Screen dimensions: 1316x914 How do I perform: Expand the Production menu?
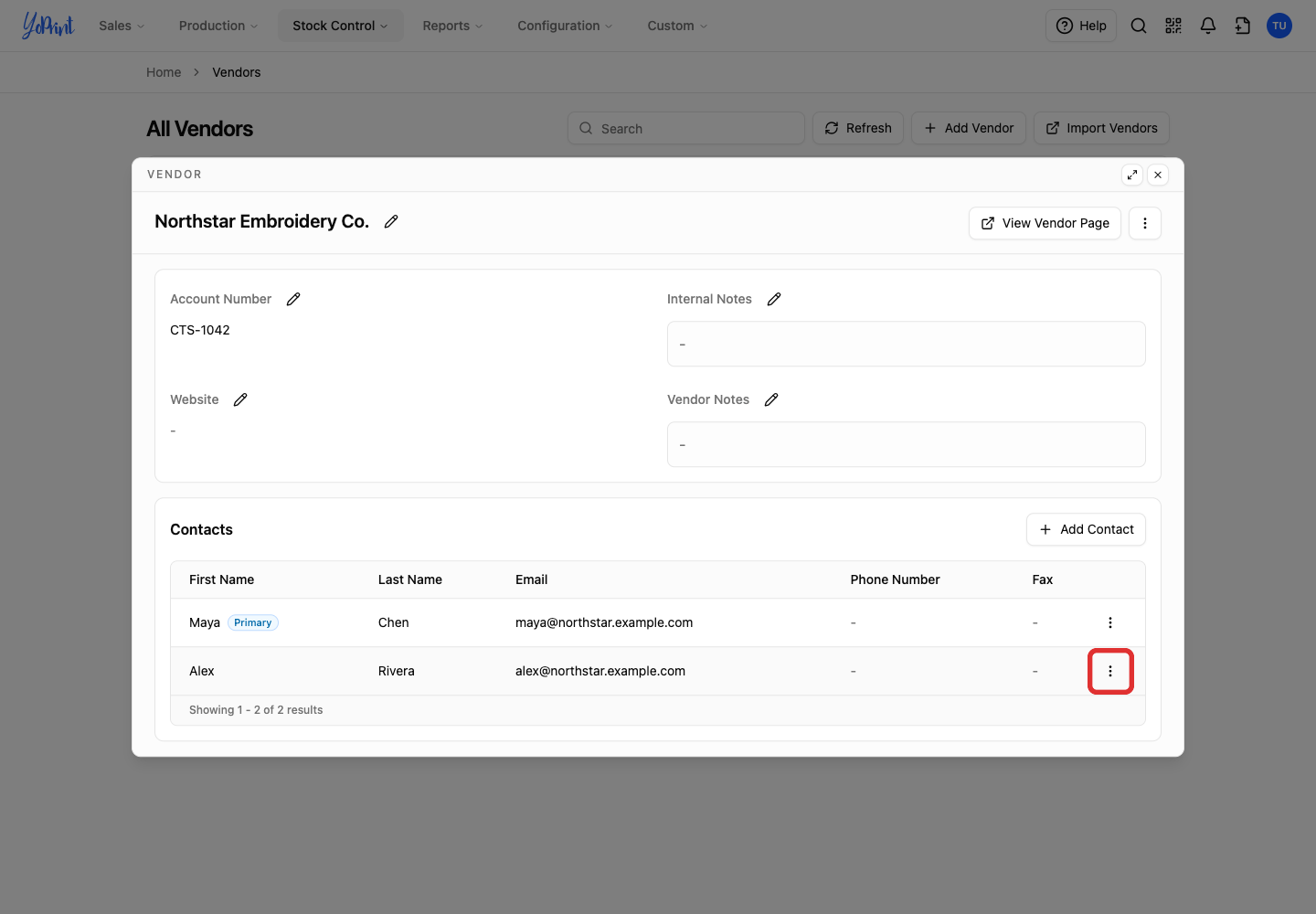coord(218,26)
